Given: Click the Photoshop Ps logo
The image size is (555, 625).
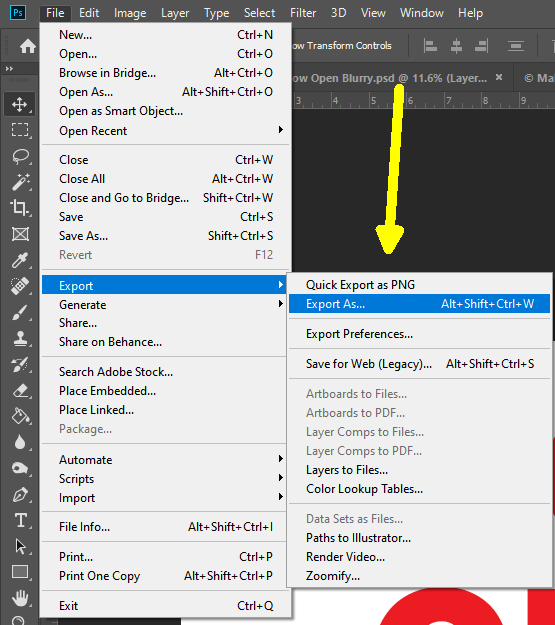Looking at the screenshot, I should click(18, 13).
